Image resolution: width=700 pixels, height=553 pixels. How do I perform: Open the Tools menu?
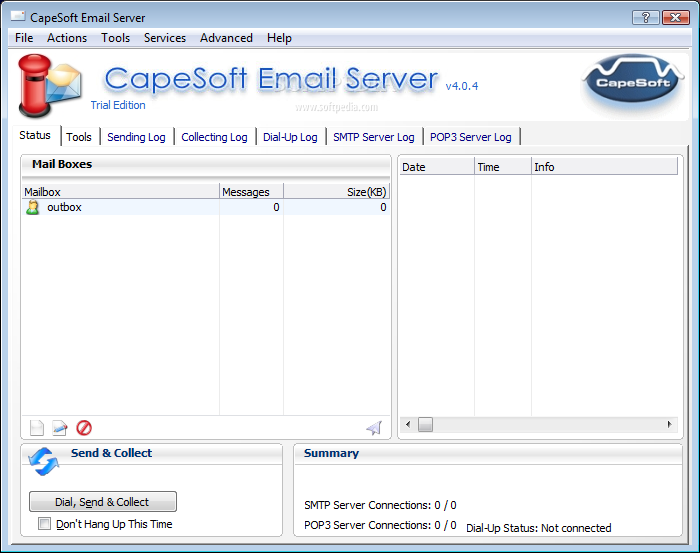tap(115, 38)
